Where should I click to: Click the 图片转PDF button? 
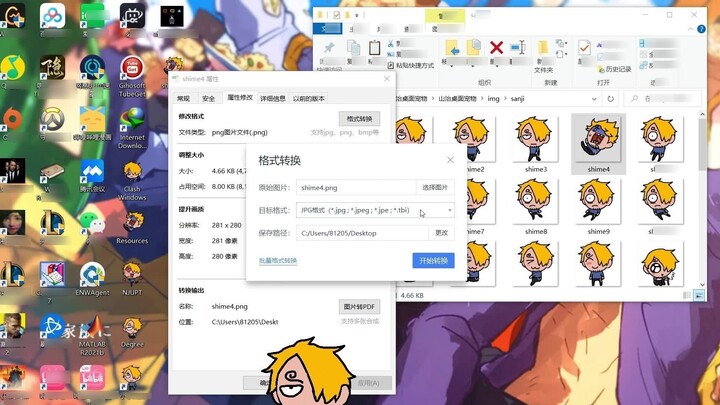pyautogui.click(x=359, y=306)
